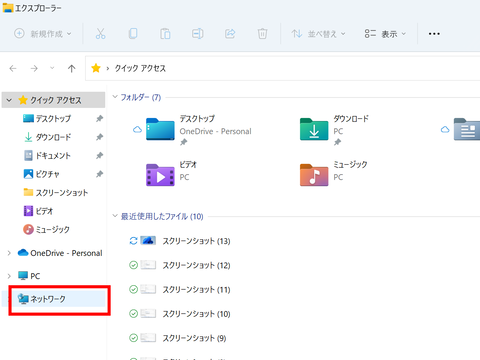Viewport: 480px width, 360px height.
Task: Click the star icon in address bar
Action: pos(96,68)
